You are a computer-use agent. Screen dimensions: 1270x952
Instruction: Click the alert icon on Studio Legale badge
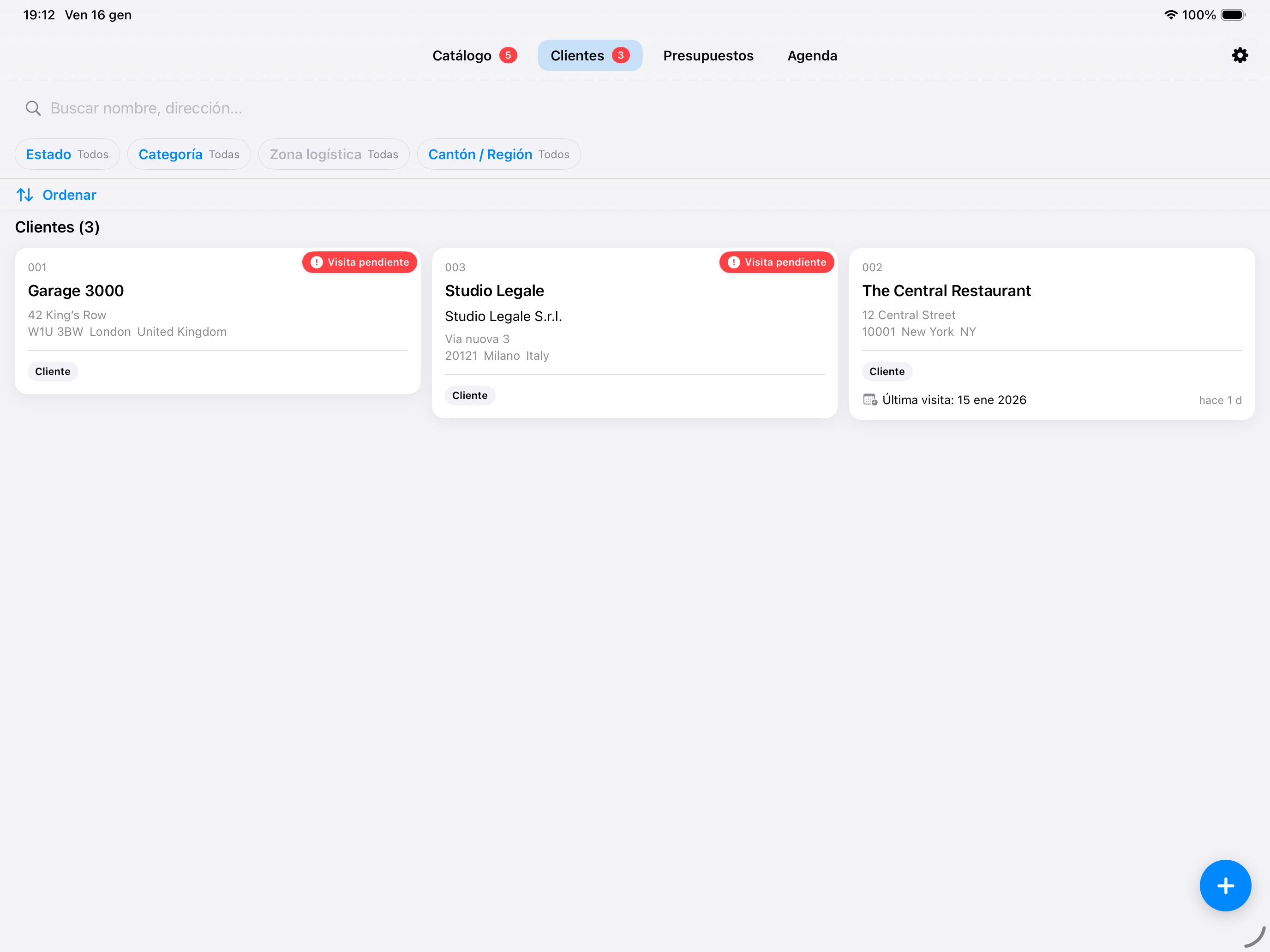733,262
